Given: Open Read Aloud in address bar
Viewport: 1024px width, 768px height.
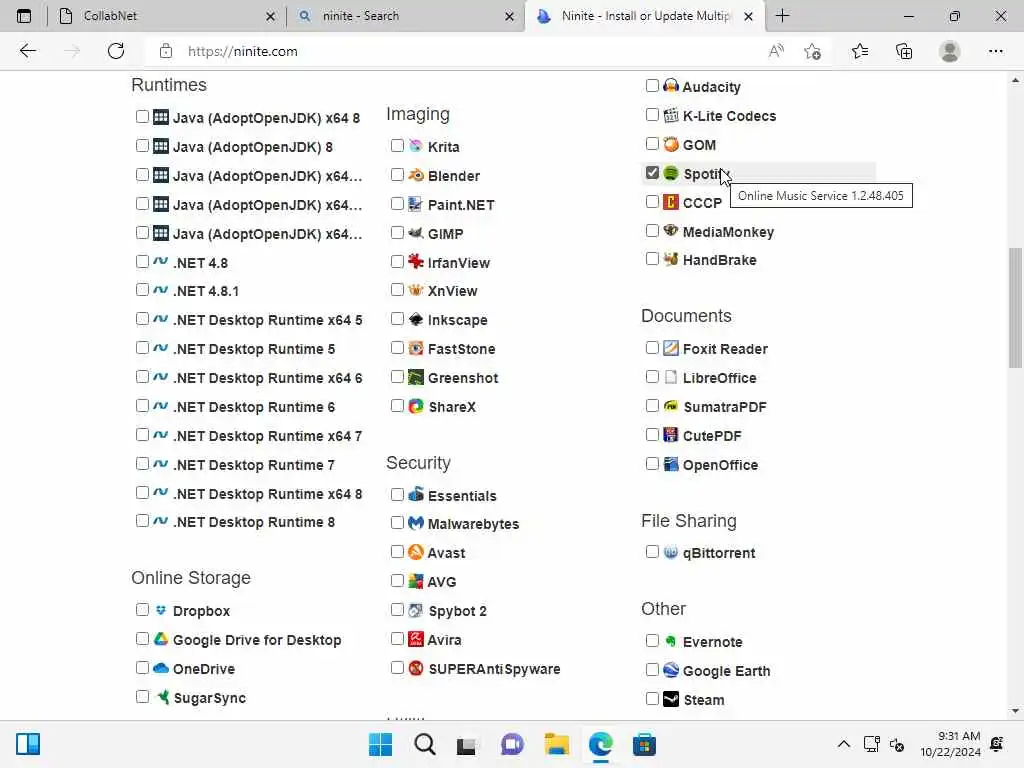Looking at the screenshot, I should pos(776,51).
